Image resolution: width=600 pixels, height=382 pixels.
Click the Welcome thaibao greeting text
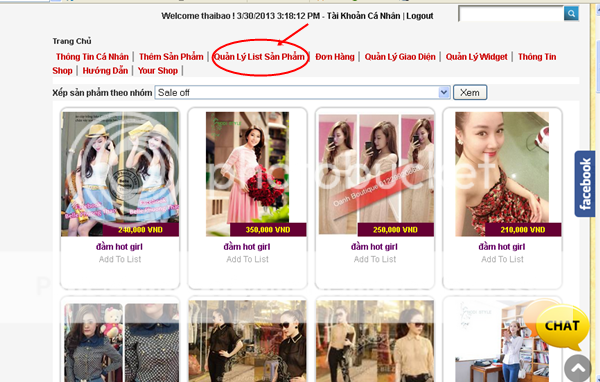pyautogui.click(x=198, y=16)
